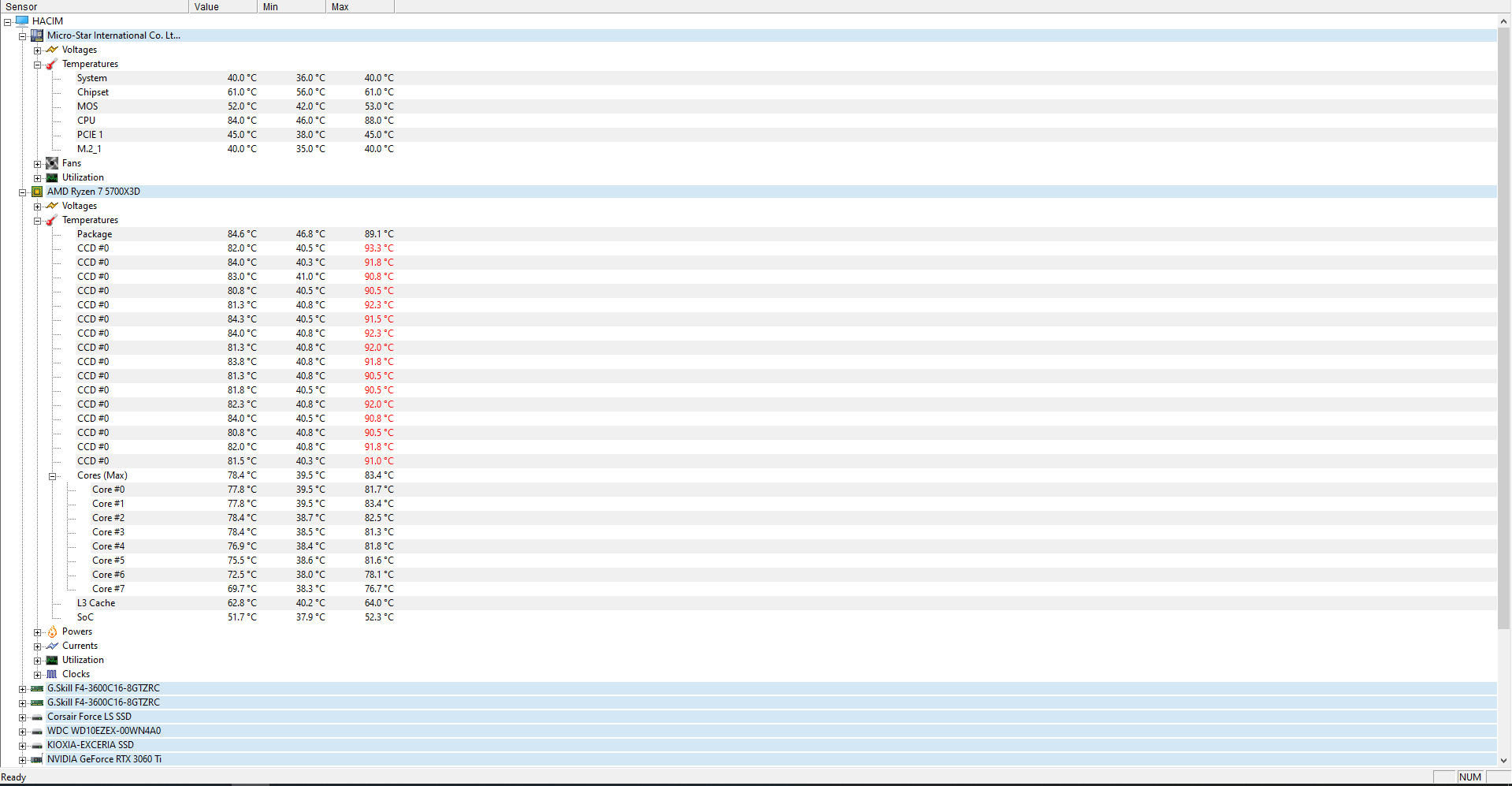Screen dimensions: 1512x786
Task: Expand Voltages under Micro-Star motherboard
Action: click(x=38, y=50)
